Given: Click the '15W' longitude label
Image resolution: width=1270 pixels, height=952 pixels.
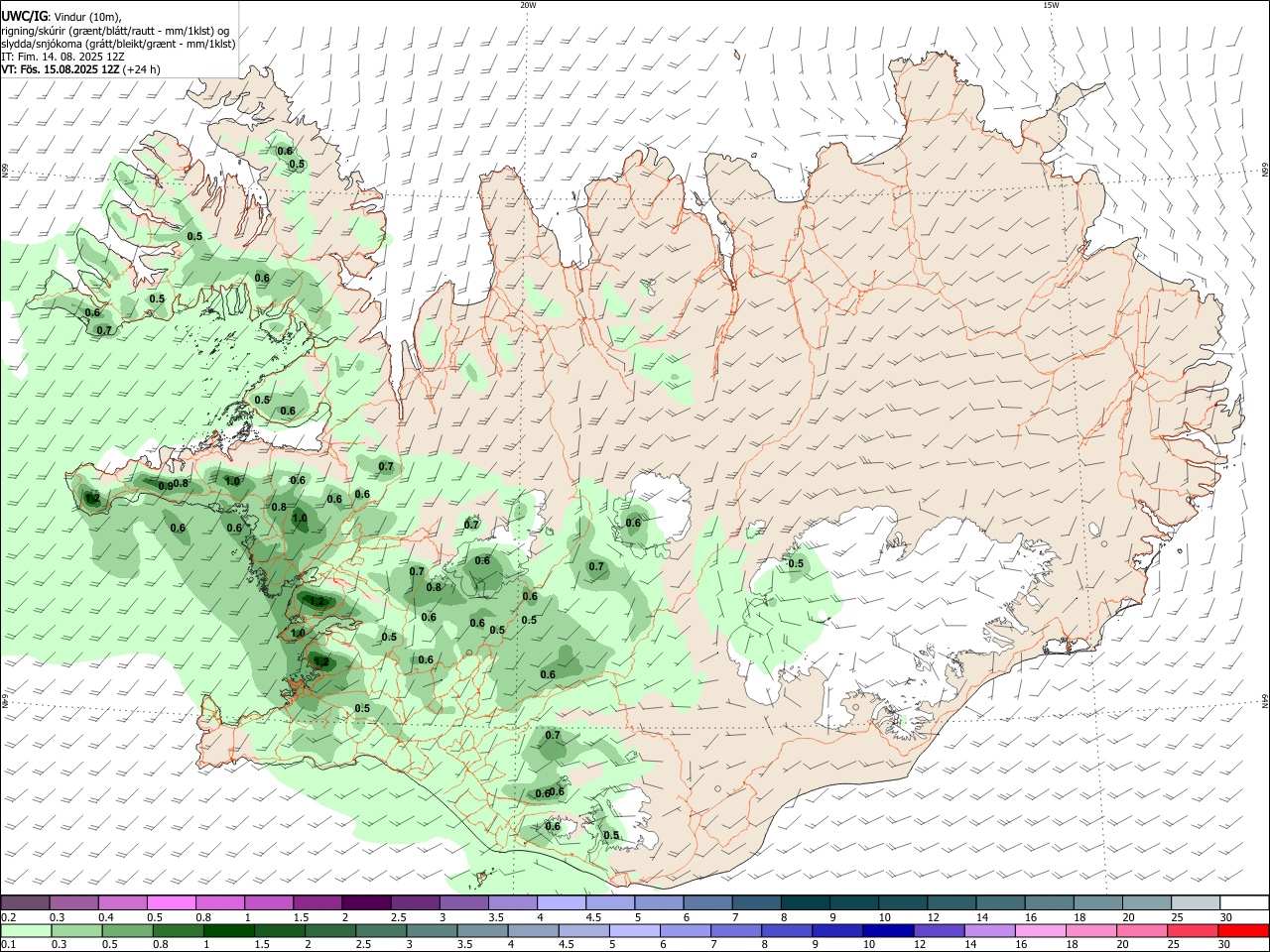Looking at the screenshot, I should click(1051, 5).
